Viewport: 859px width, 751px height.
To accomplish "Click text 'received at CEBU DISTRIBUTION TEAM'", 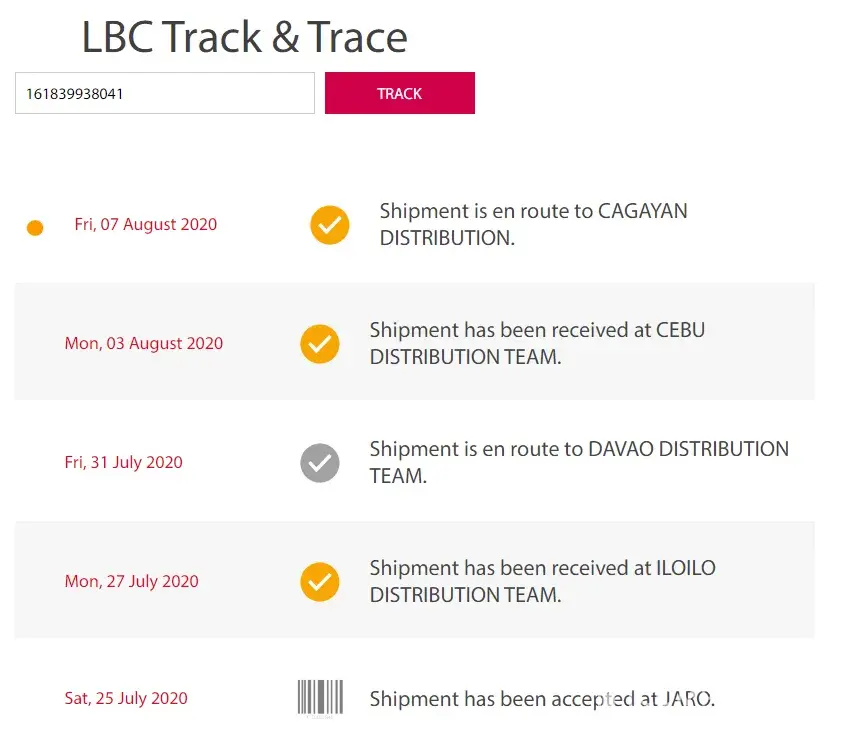I will tap(537, 343).
